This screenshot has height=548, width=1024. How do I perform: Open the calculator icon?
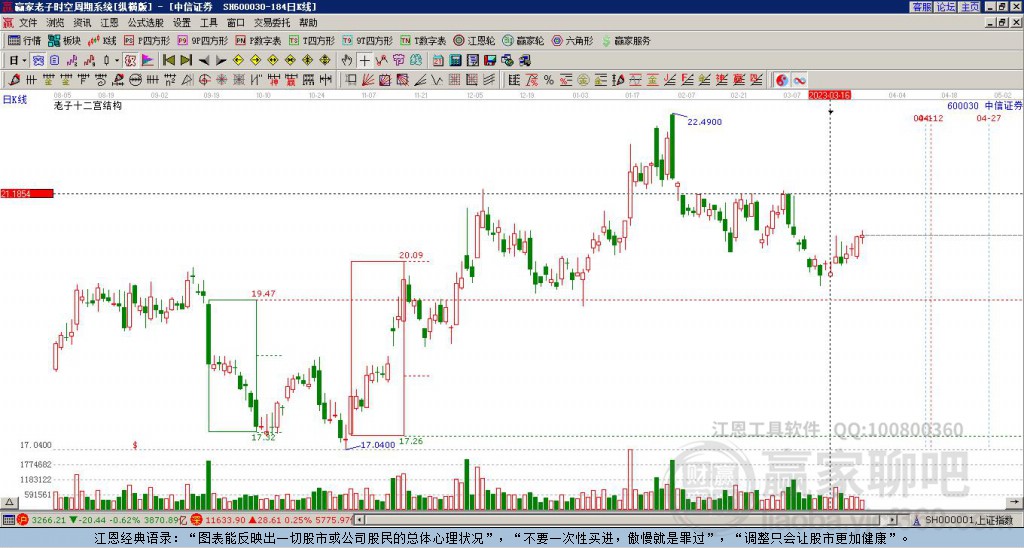click(x=455, y=61)
